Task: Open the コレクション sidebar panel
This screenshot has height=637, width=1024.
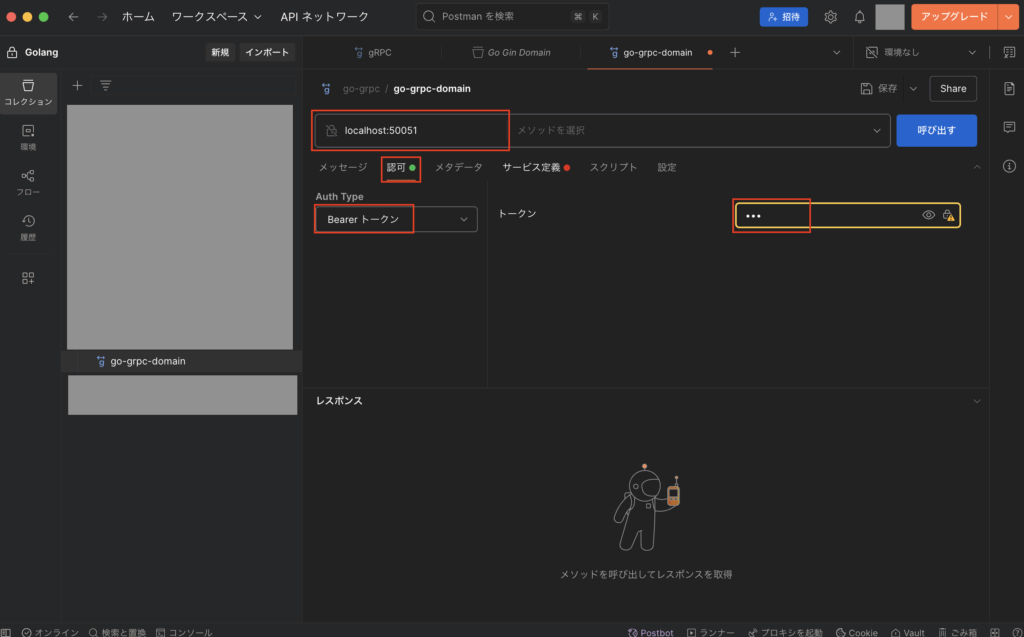Action: [28, 93]
